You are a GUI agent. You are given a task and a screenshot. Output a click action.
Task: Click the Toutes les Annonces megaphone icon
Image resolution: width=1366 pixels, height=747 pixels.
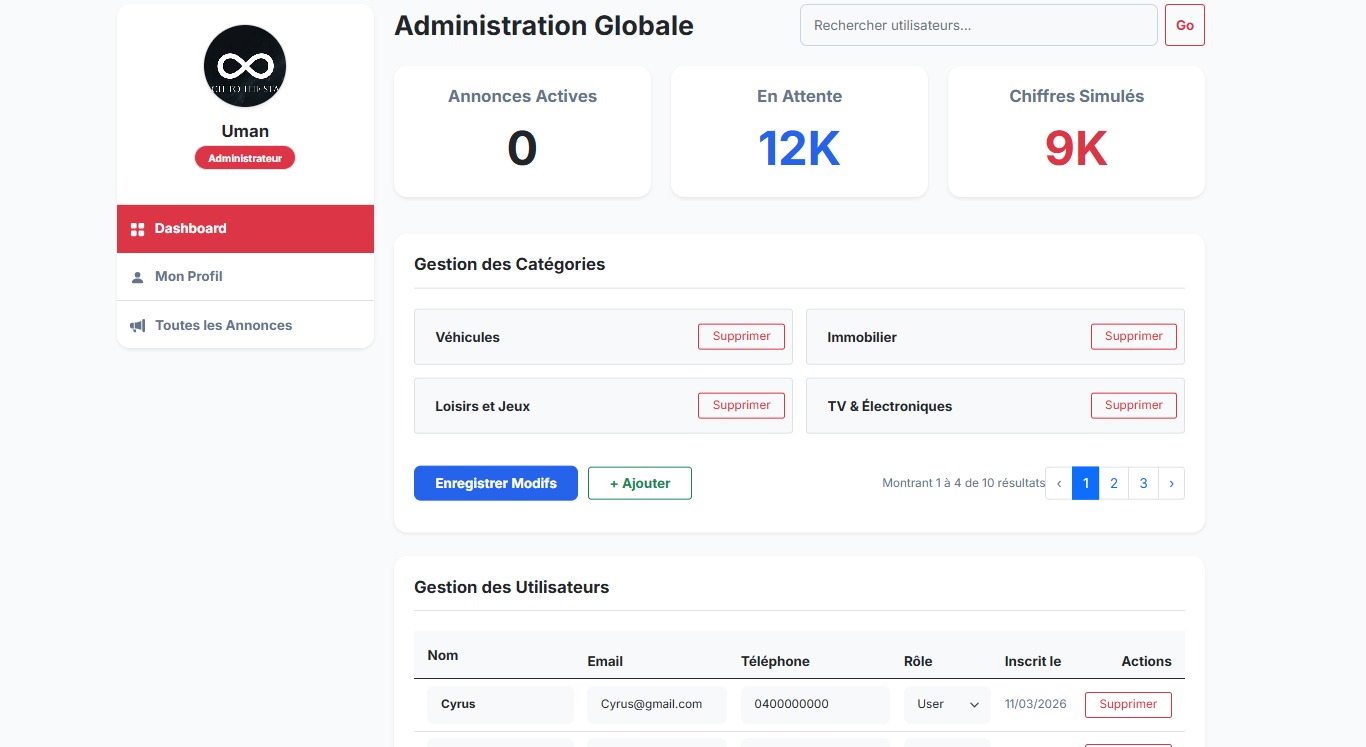point(138,326)
